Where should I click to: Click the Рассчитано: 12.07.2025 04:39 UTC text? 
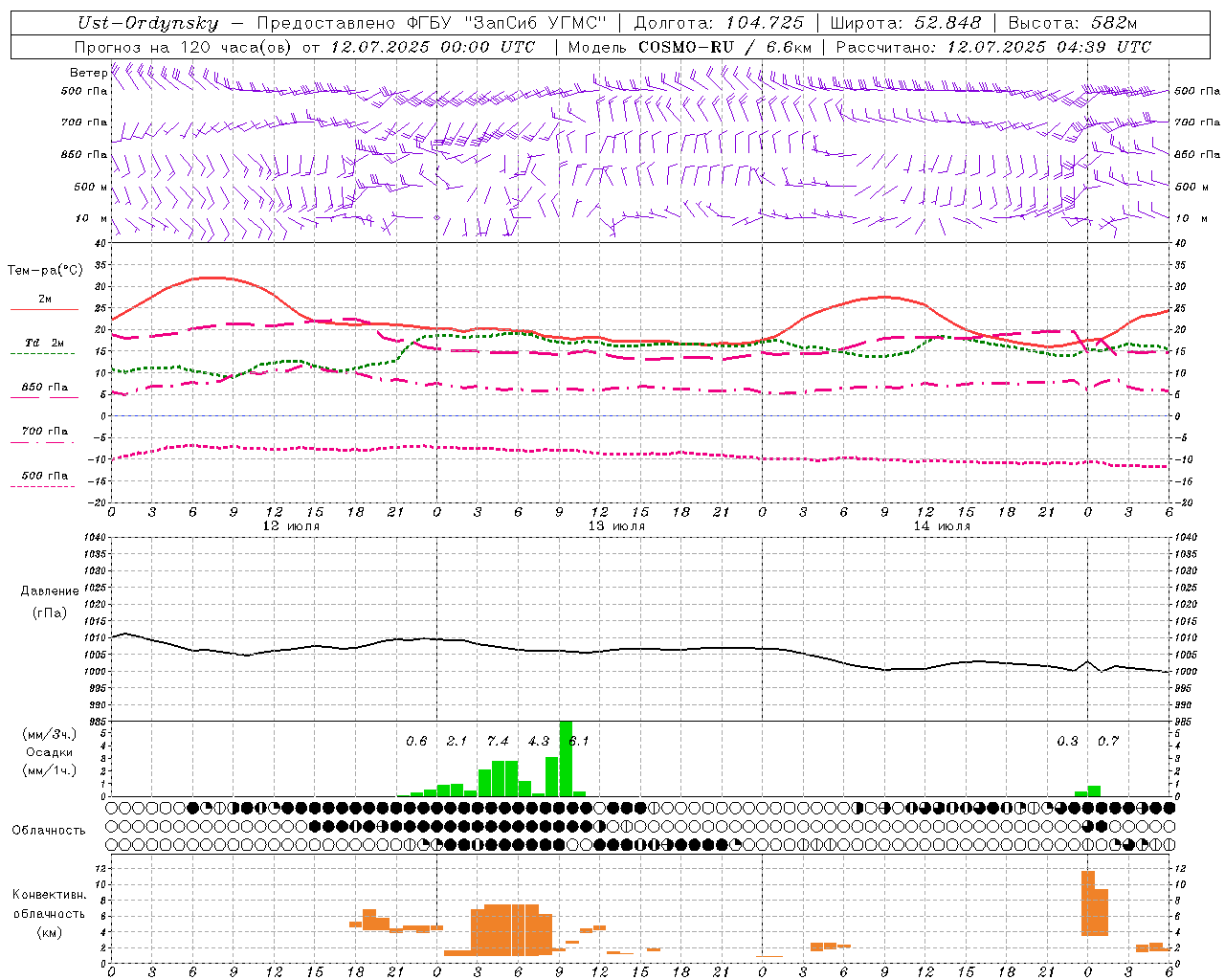pos(993,46)
